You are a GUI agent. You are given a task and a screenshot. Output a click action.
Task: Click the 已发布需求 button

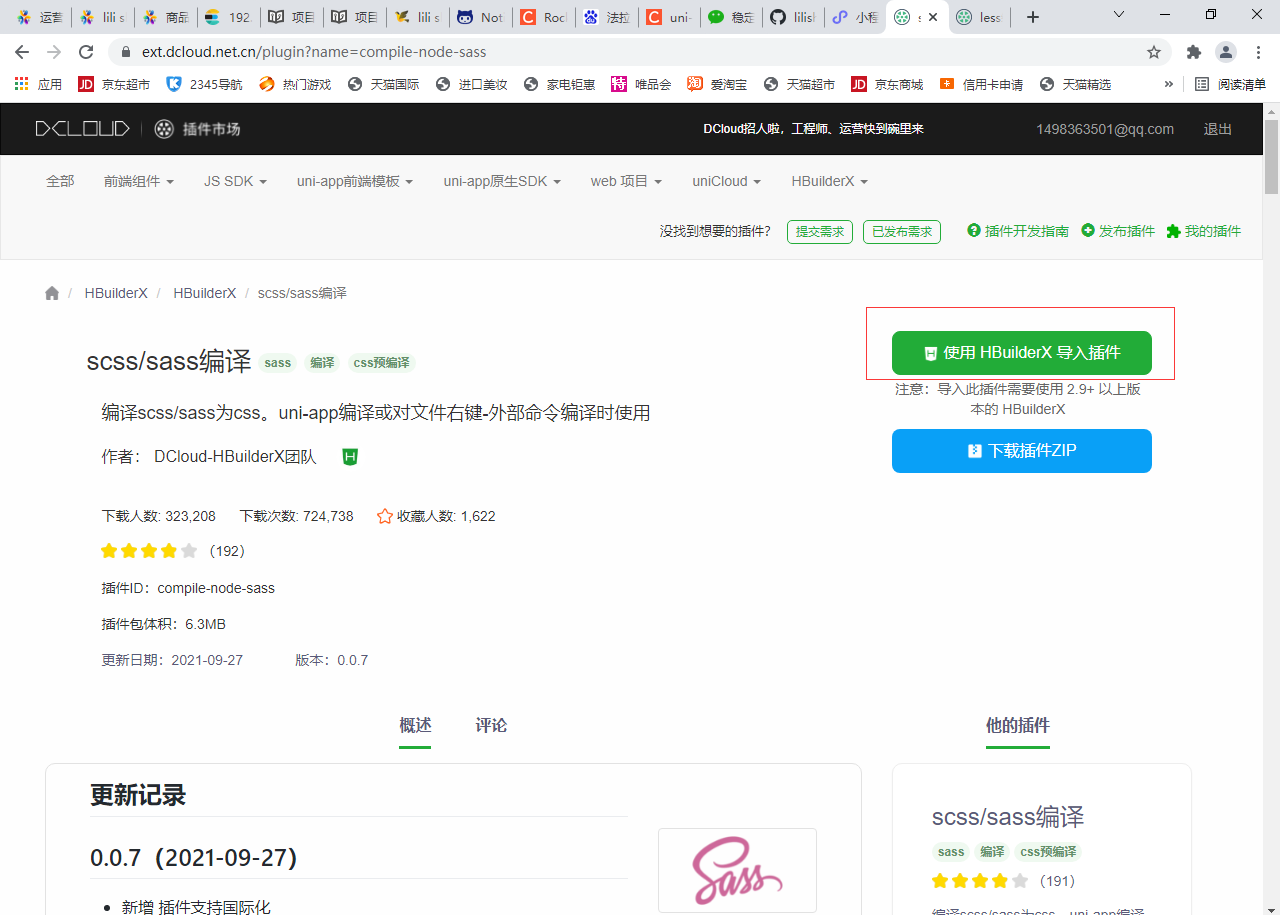[x=902, y=231]
